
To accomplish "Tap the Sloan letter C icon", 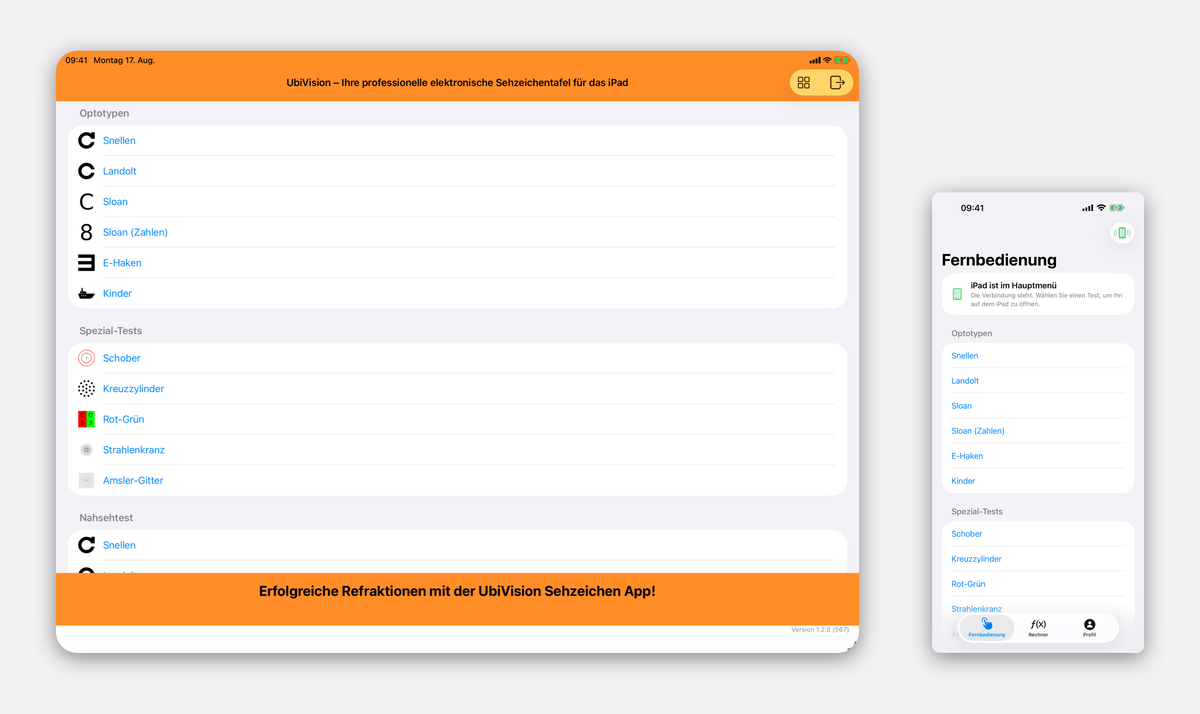I will pyautogui.click(x=87, y=202).
